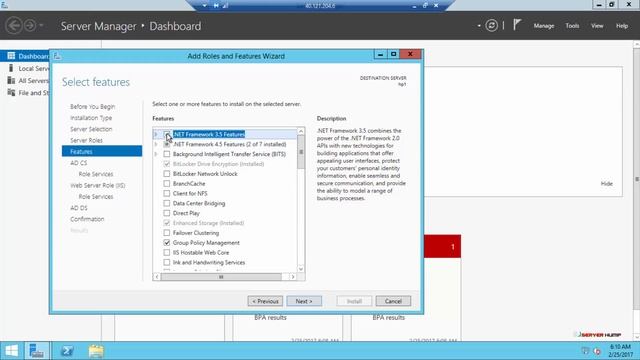Go to Web Server Role (IIS) step
Viewport: 640px width, 360px height.
(x=98, y=185)
